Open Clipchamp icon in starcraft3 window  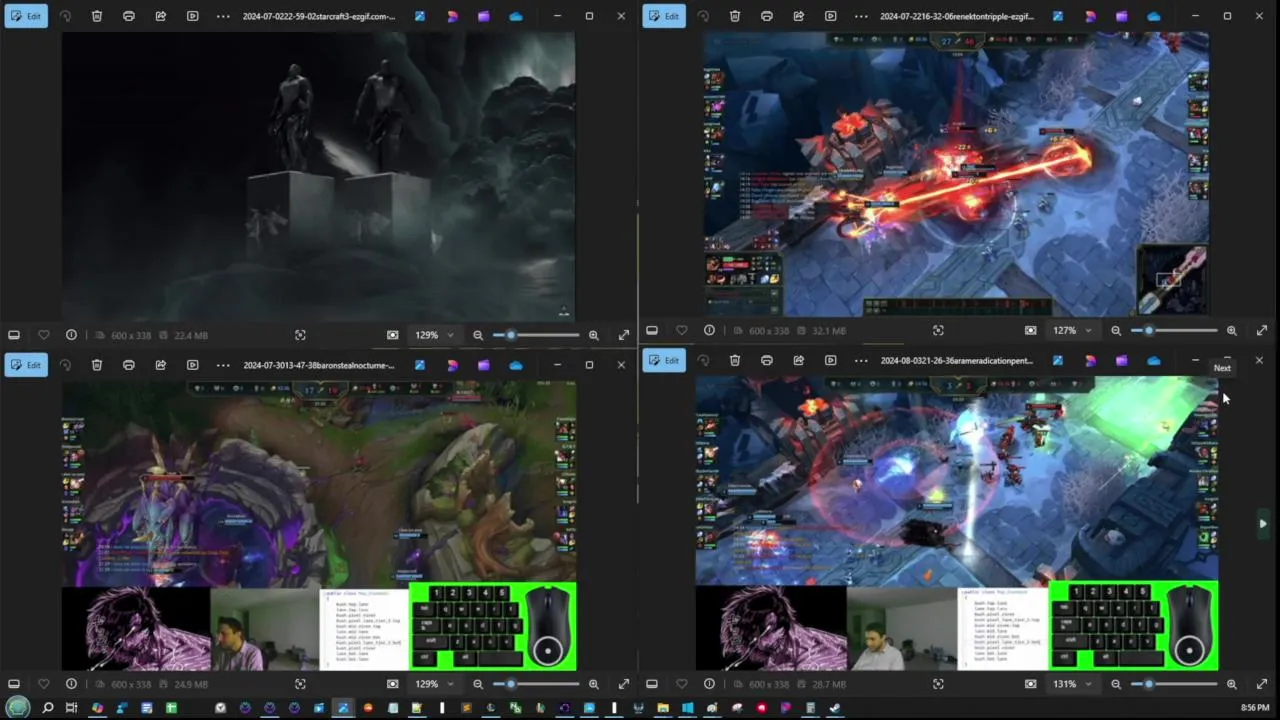coord(484,16)
